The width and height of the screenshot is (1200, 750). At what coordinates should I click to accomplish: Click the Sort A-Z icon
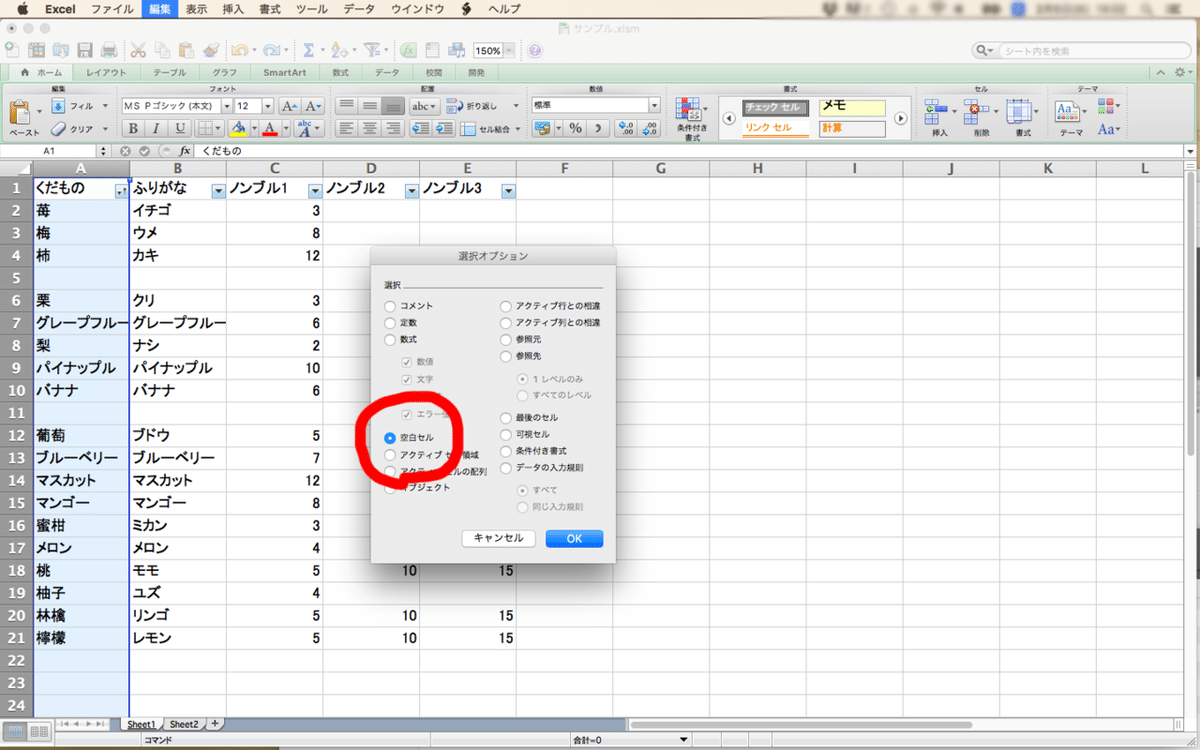coord(339,50)
